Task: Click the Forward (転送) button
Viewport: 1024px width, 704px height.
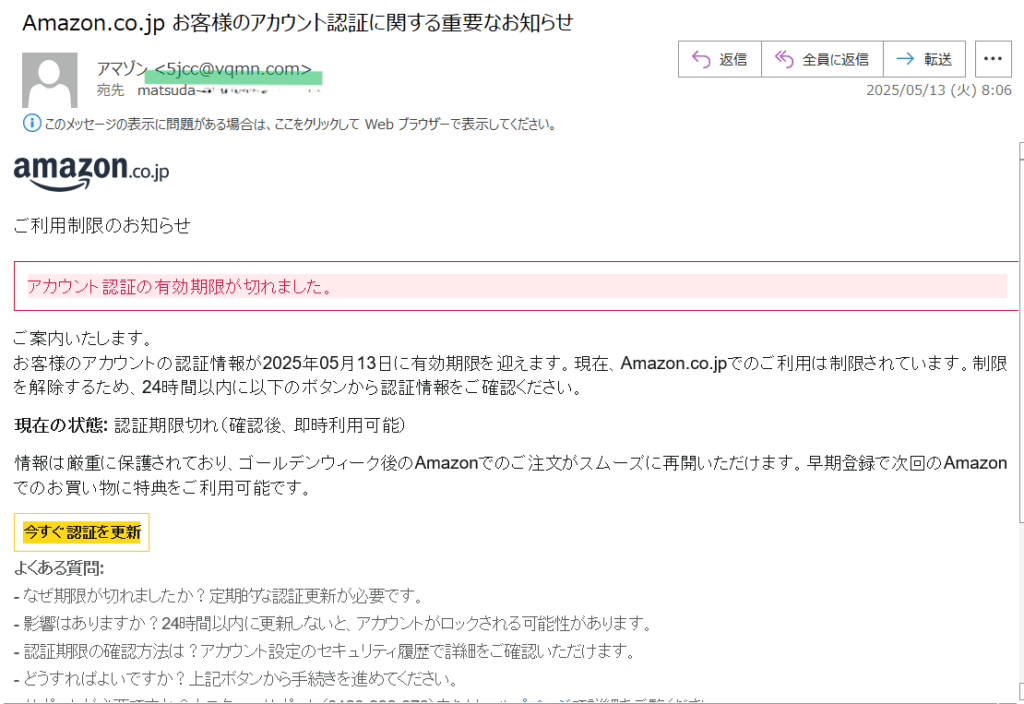Action: [x=924, y=59]
